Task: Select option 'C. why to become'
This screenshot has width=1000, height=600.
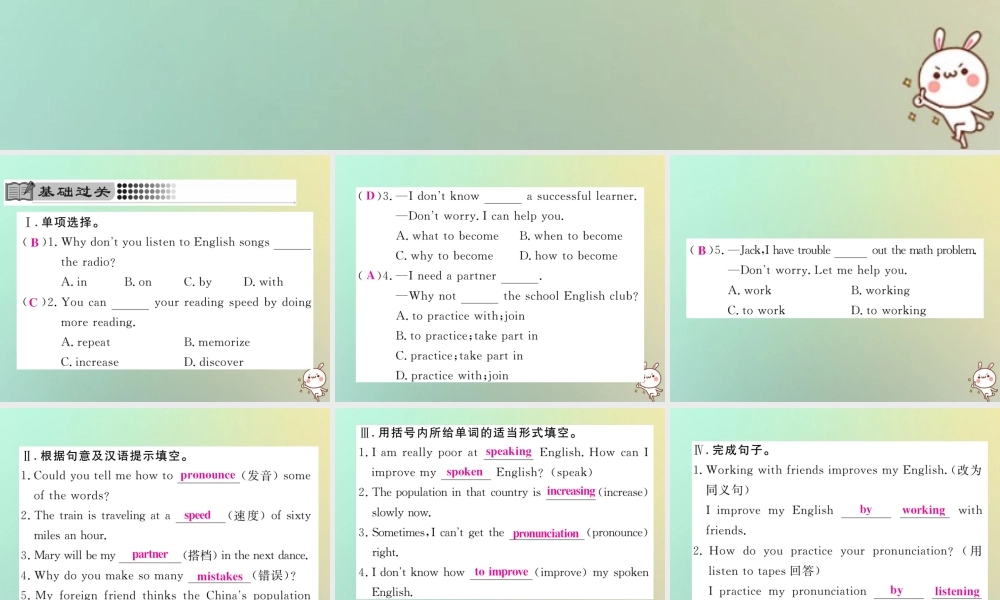Action: pos(445,256)
